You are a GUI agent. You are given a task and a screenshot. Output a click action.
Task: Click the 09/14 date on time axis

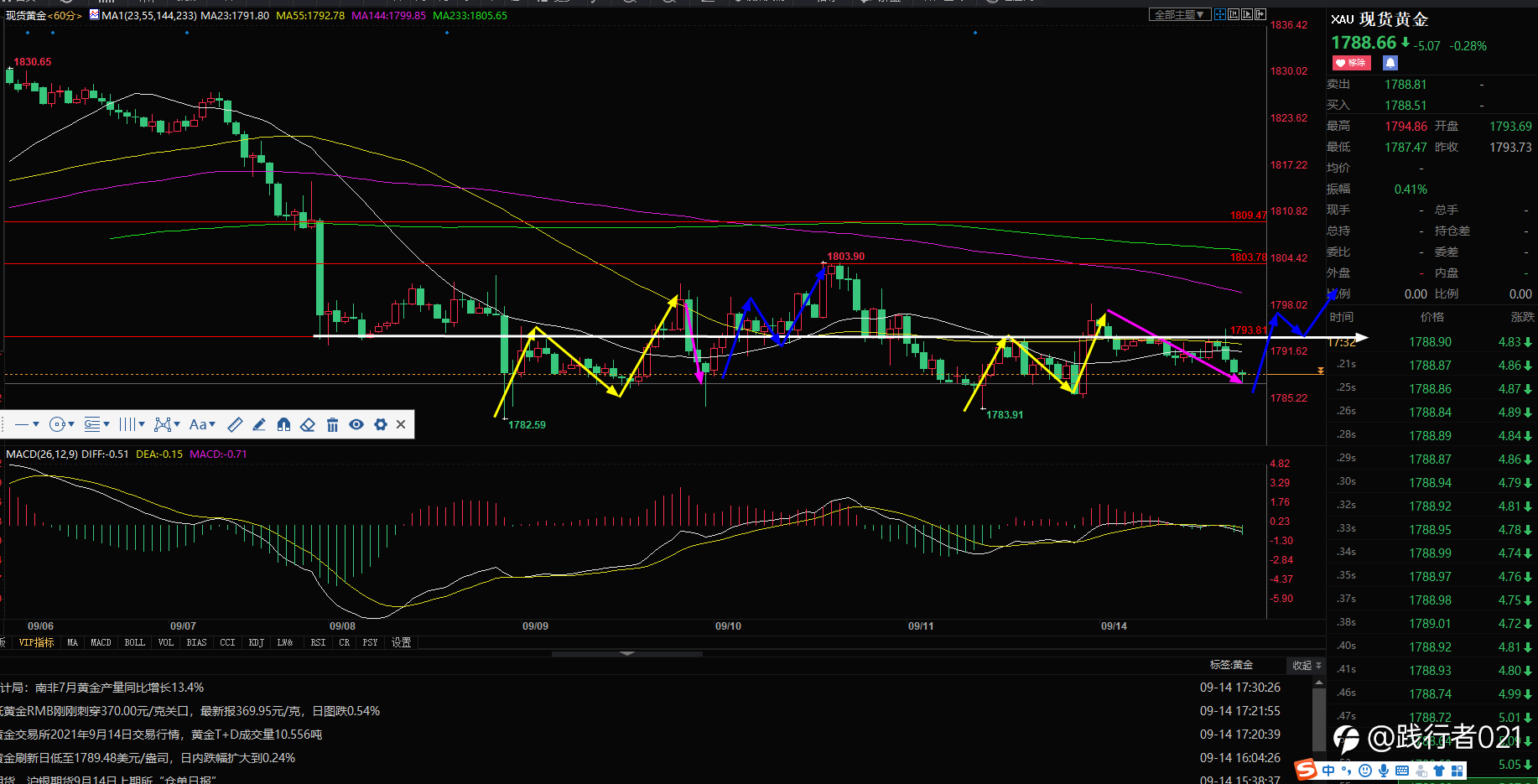point(1114,626)
